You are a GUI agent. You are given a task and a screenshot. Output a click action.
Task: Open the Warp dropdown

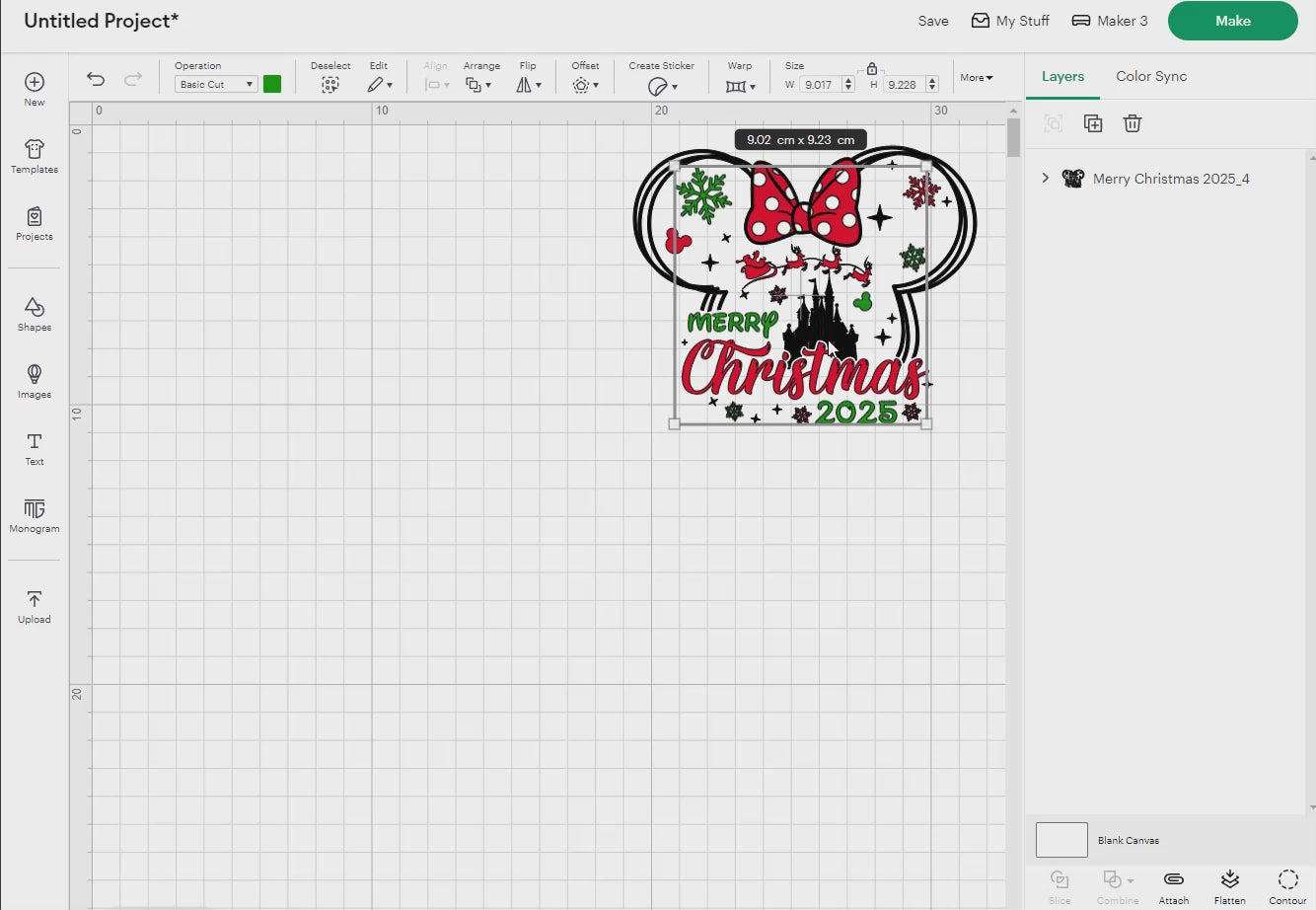(x=740, y=86)
